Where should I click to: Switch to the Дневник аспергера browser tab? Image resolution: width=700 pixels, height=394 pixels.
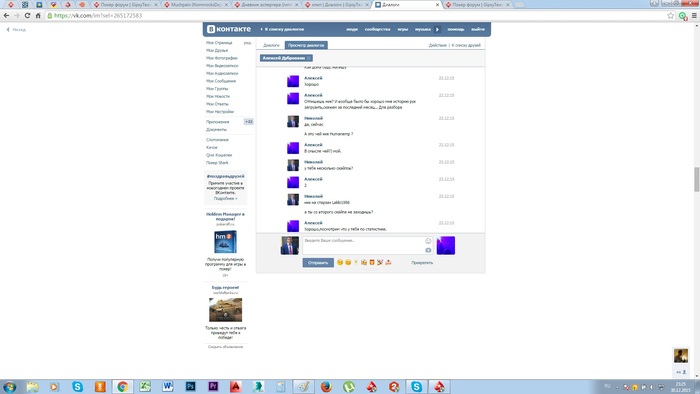pos(267,4)
